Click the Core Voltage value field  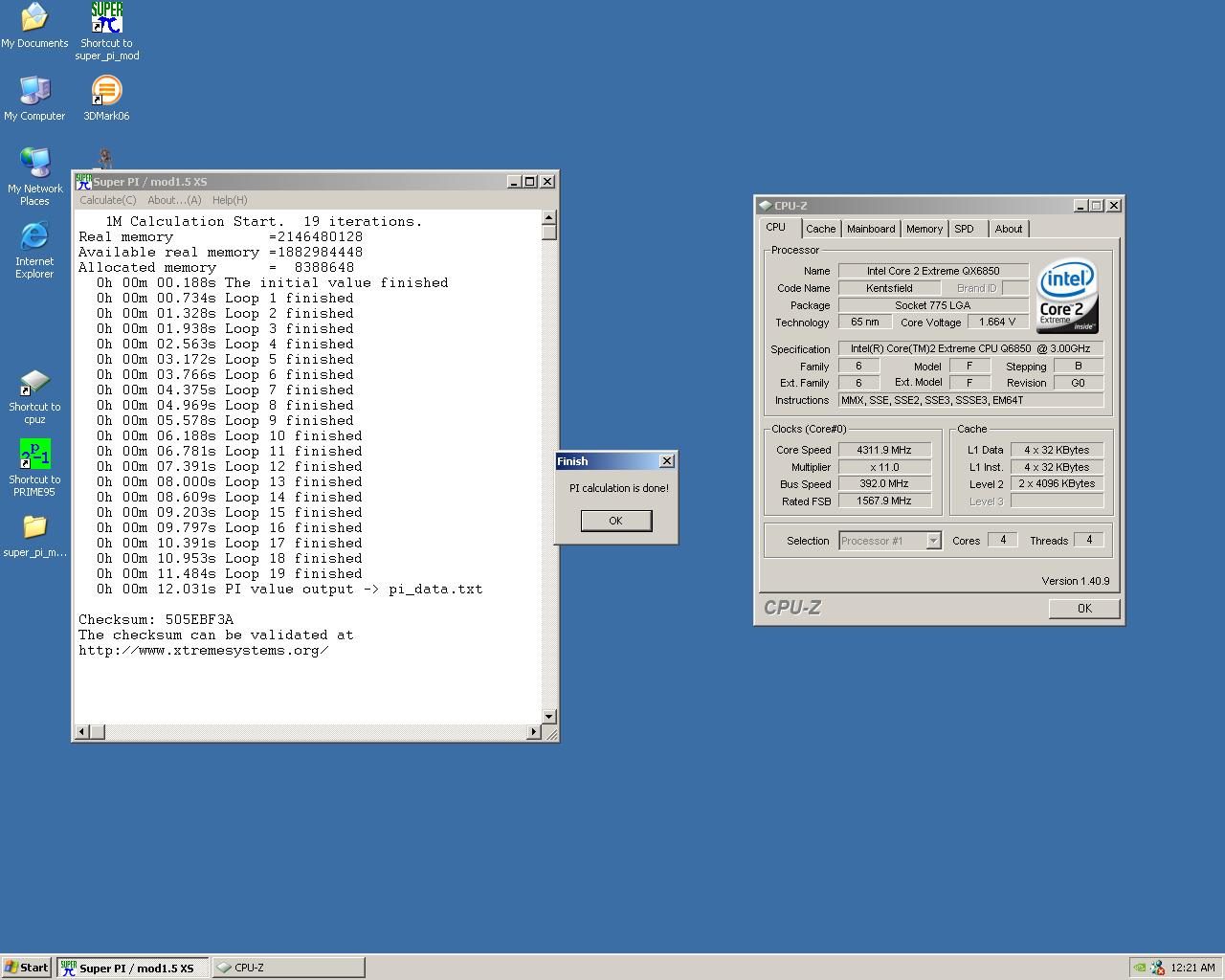[x=997, y=323]
